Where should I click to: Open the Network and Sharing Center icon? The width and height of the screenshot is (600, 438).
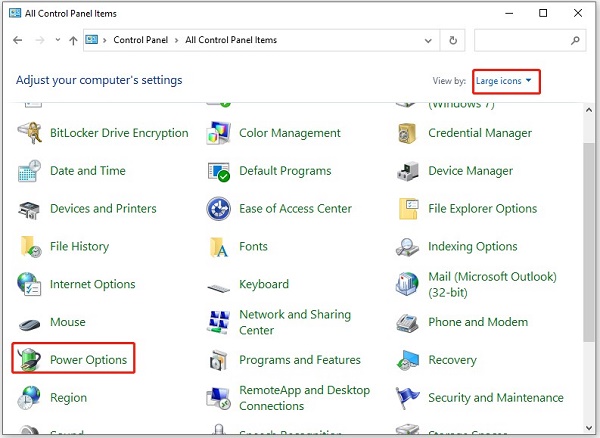(x=219, y=322)
